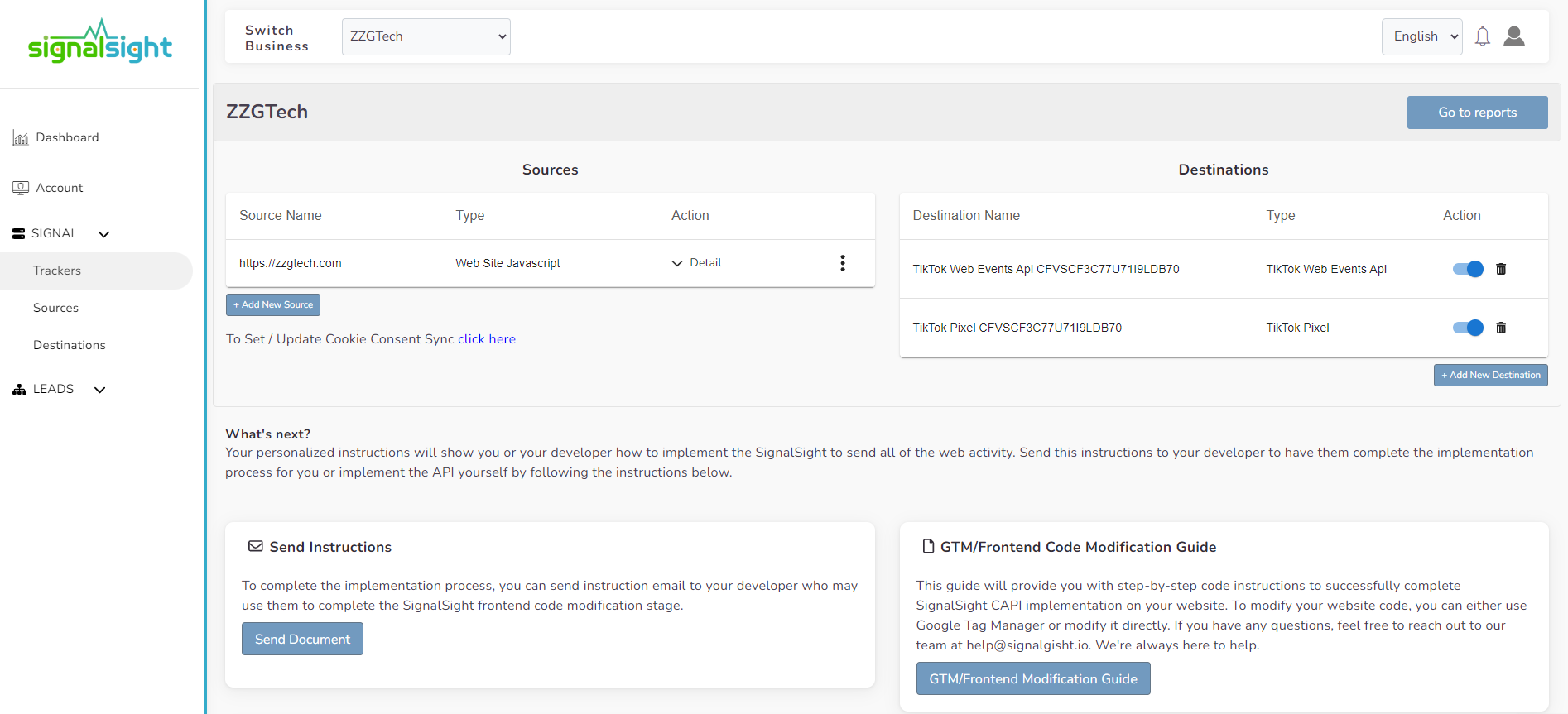The width and height of the screenshot is (1568, 714).
Task: Delete TikTok Pixel destination
Action: pos(1501,328)
